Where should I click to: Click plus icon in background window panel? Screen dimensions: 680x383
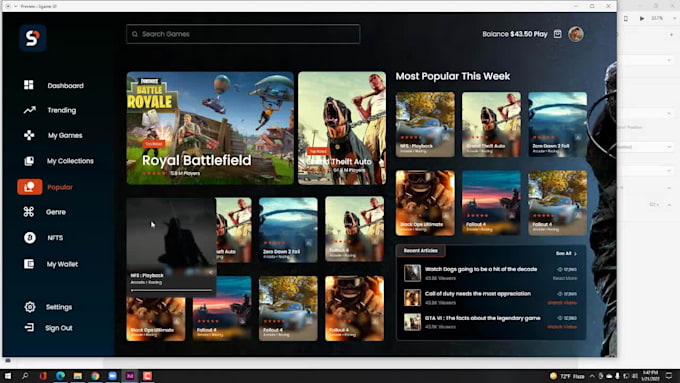click(x=671, y=34)
